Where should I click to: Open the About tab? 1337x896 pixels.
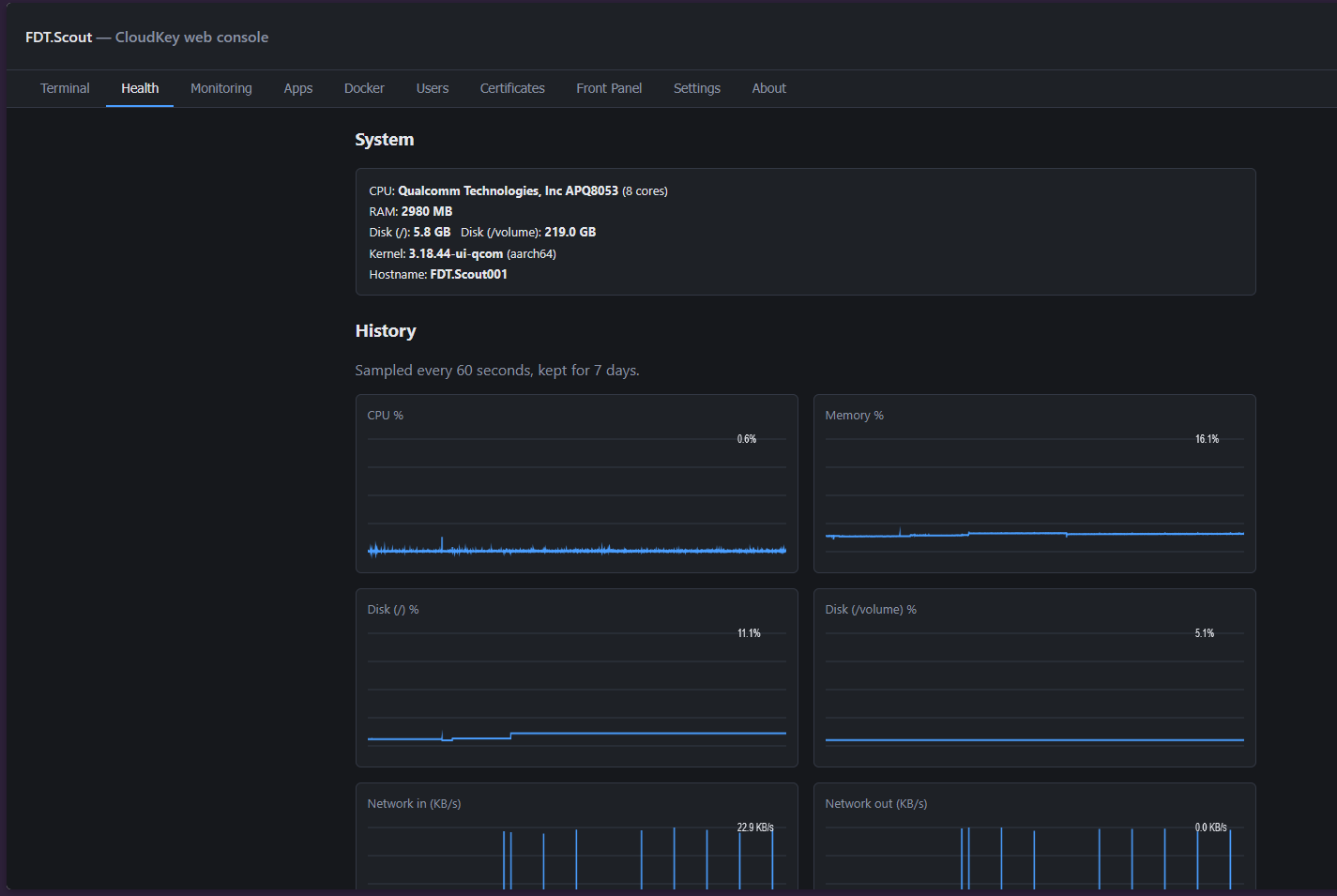(x=769, y=88)
